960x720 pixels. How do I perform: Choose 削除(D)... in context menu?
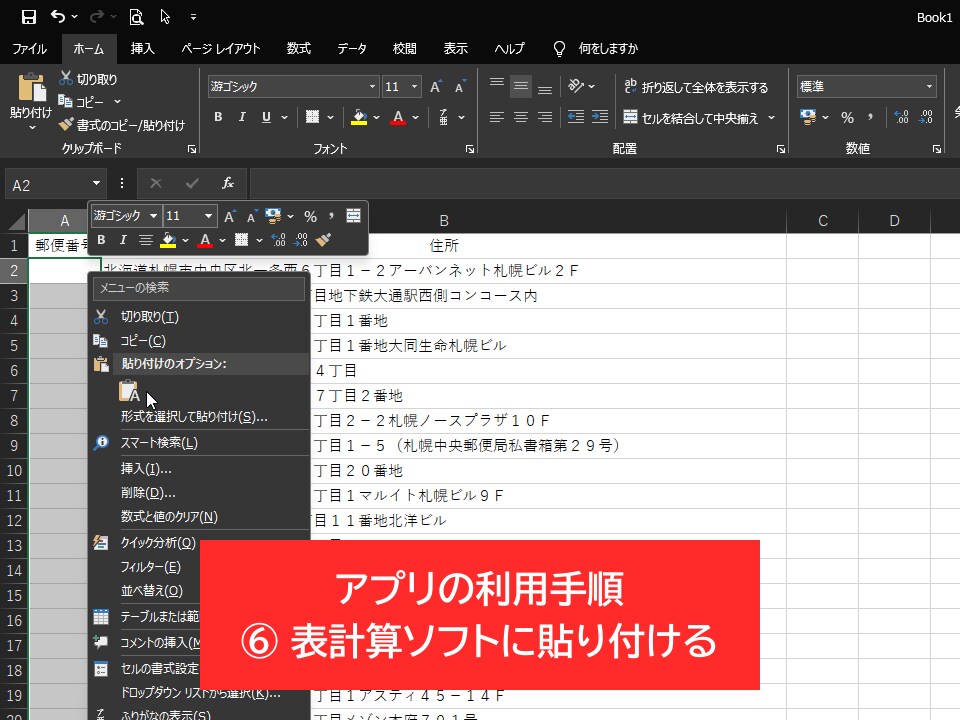click(x=200, y=493)
